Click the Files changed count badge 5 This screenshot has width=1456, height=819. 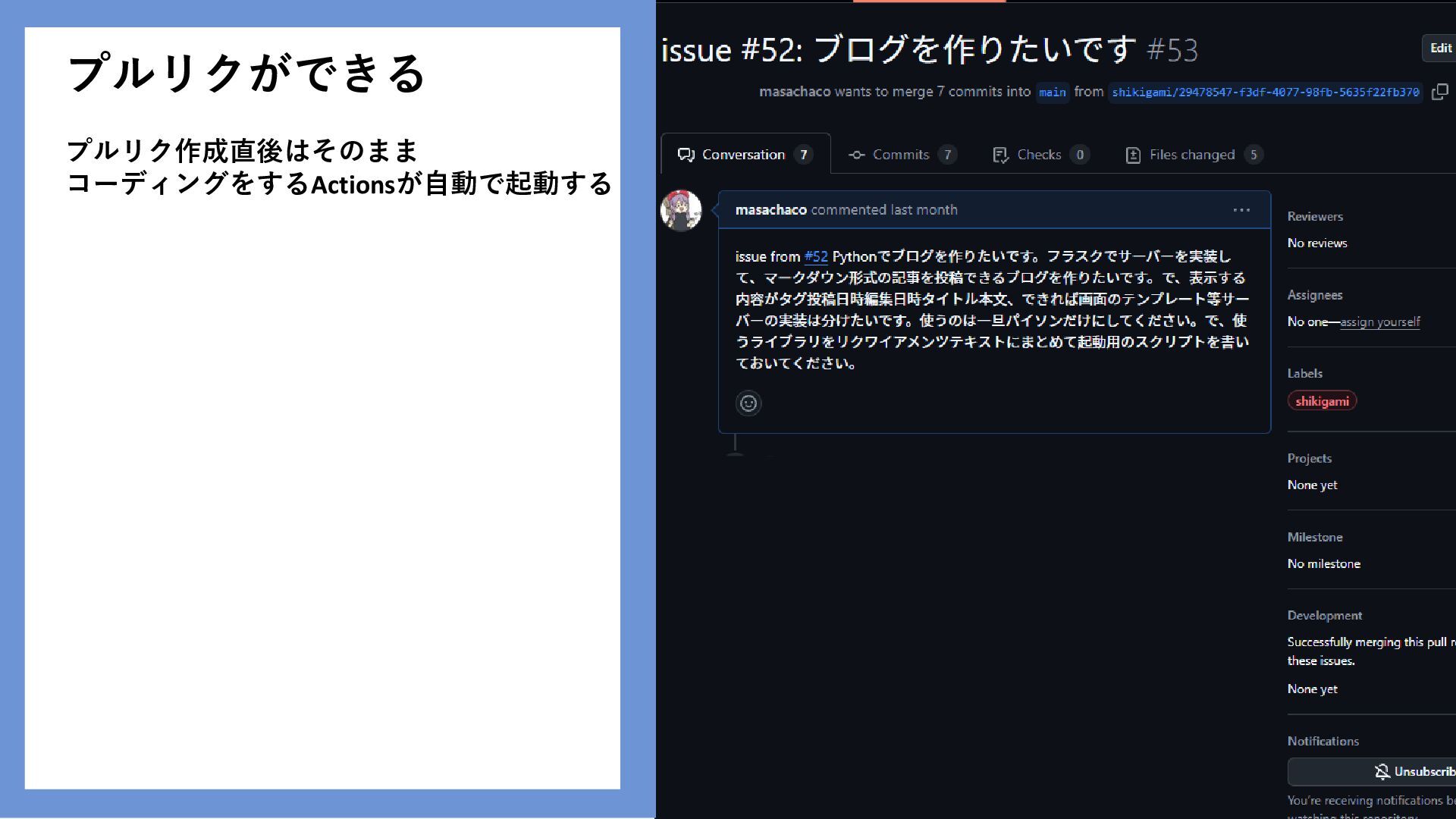pos(1254,155)
